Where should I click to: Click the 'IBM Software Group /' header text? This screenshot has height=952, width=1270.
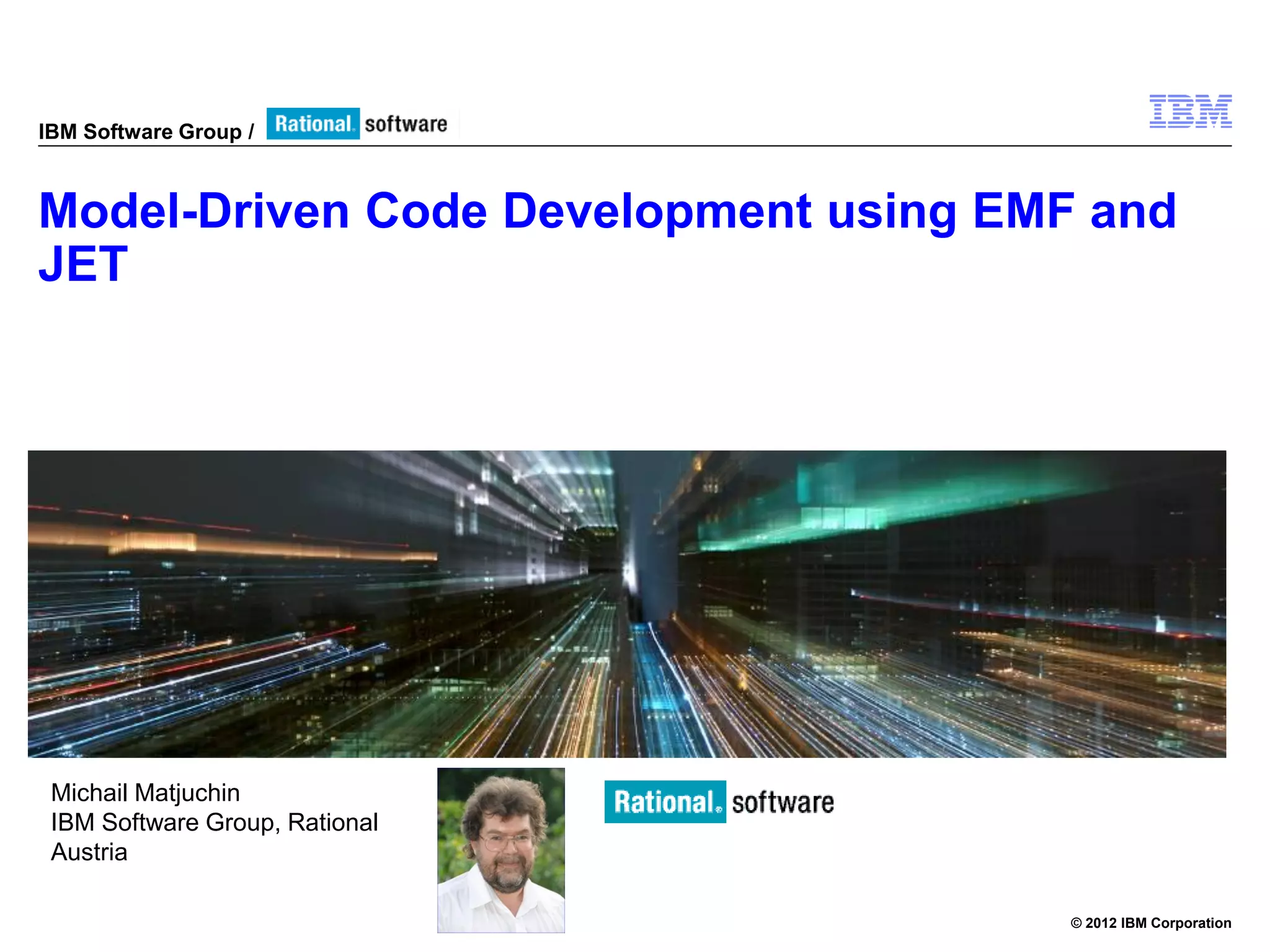(x=146, y=132)
